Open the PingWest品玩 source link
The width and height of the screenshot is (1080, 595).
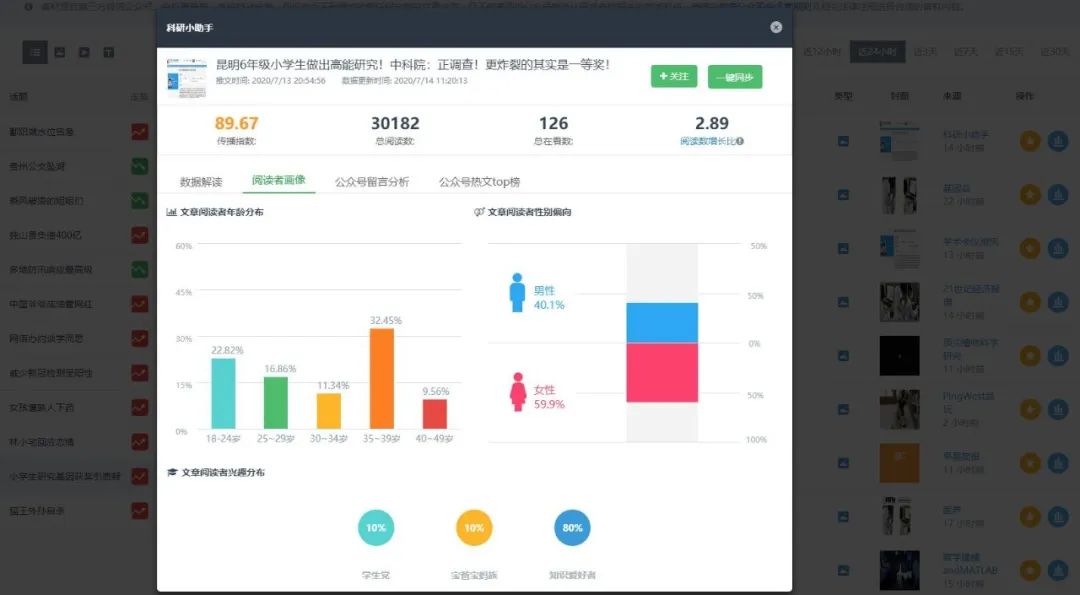pos(968,402)
